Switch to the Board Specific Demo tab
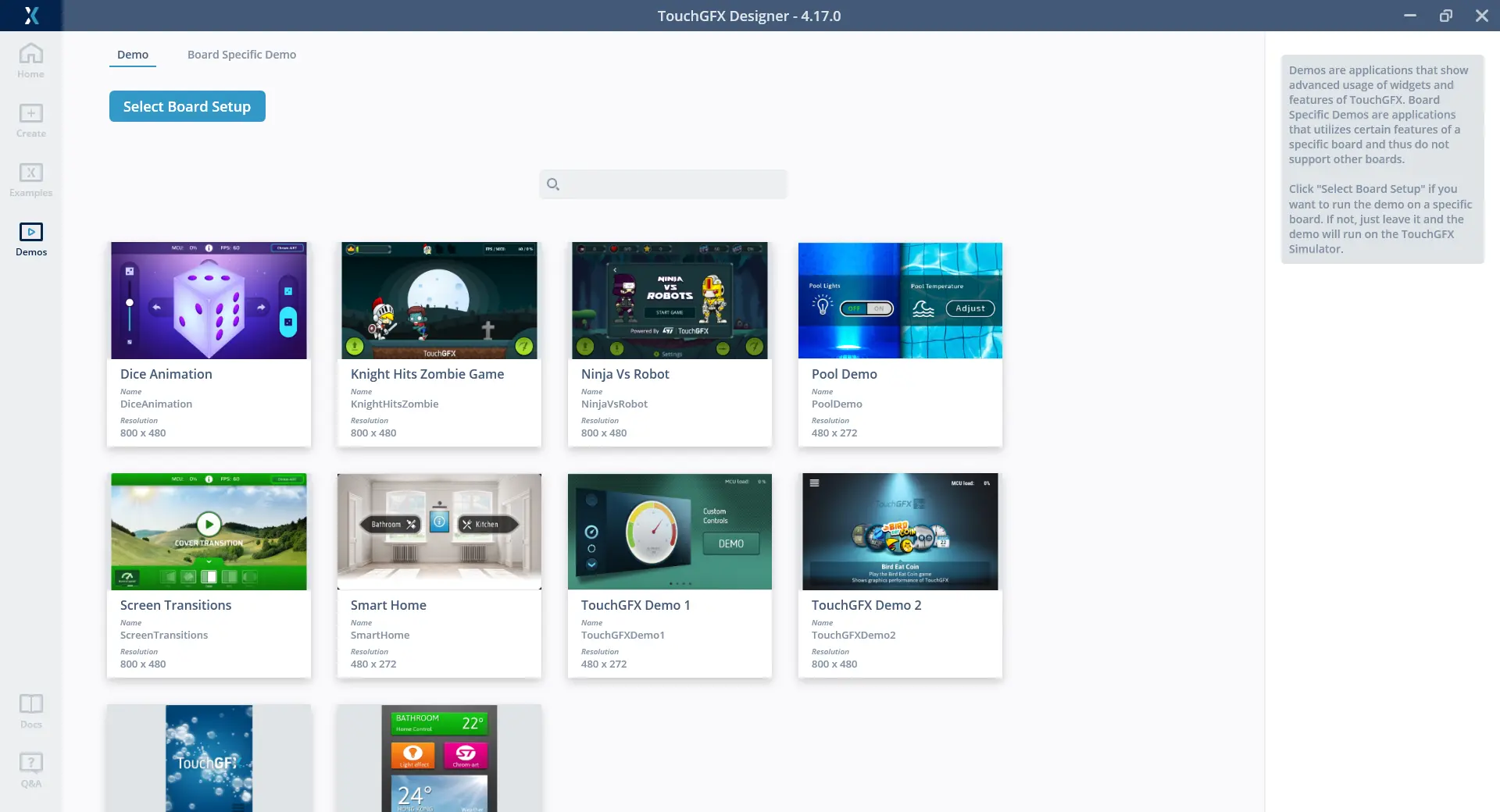The width and height of the screenshot is (1500, 812). tap(241, 55)
